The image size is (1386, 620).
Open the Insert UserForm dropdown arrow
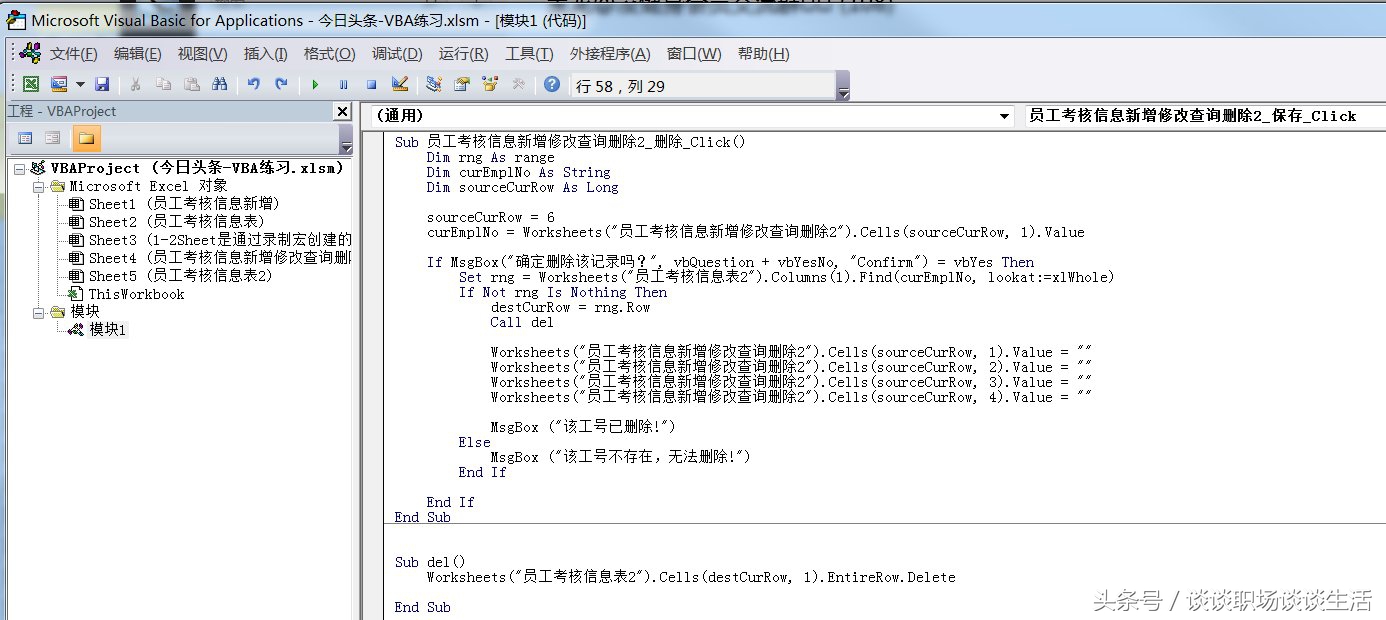point(80,84)
